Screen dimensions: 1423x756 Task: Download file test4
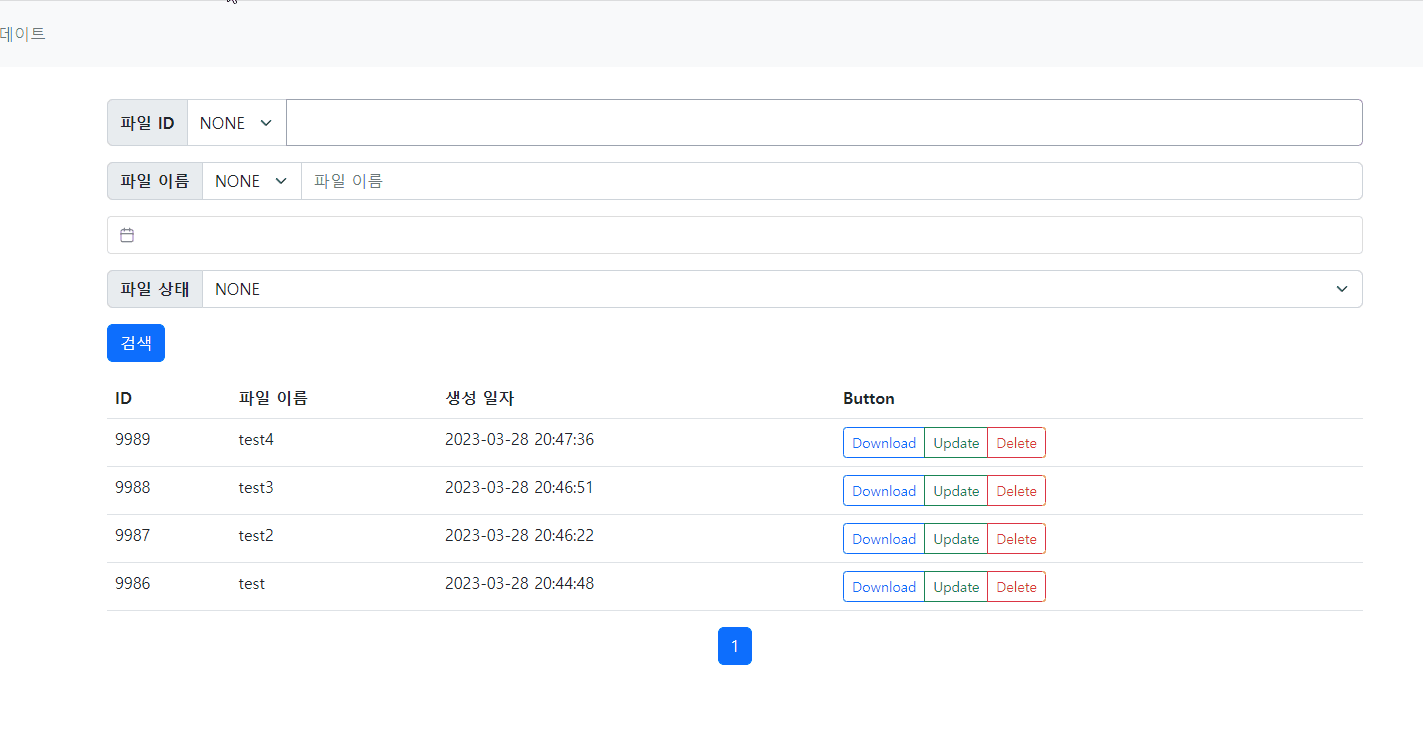[x=884, y=443]
